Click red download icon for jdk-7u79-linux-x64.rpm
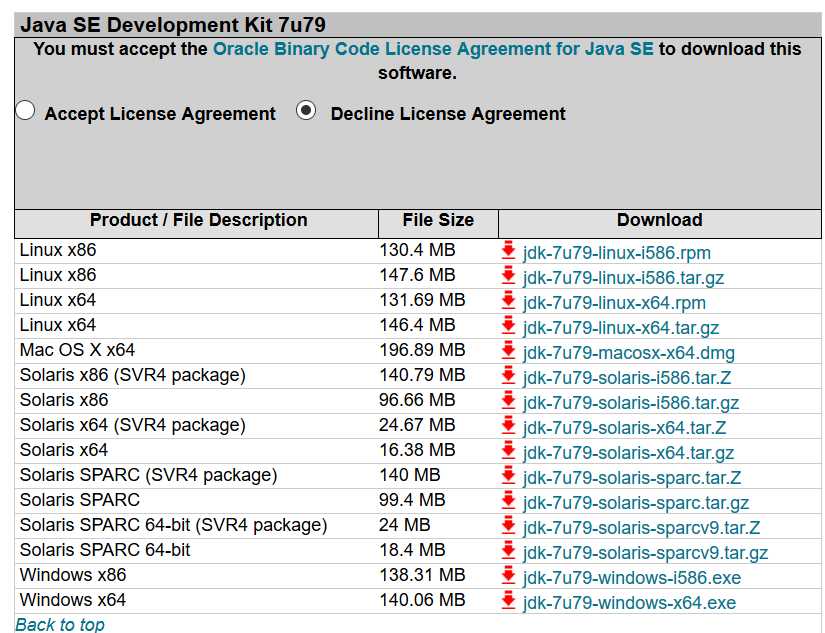The height and width of the screenshot is (633, 825). click(x=508, y=300)
